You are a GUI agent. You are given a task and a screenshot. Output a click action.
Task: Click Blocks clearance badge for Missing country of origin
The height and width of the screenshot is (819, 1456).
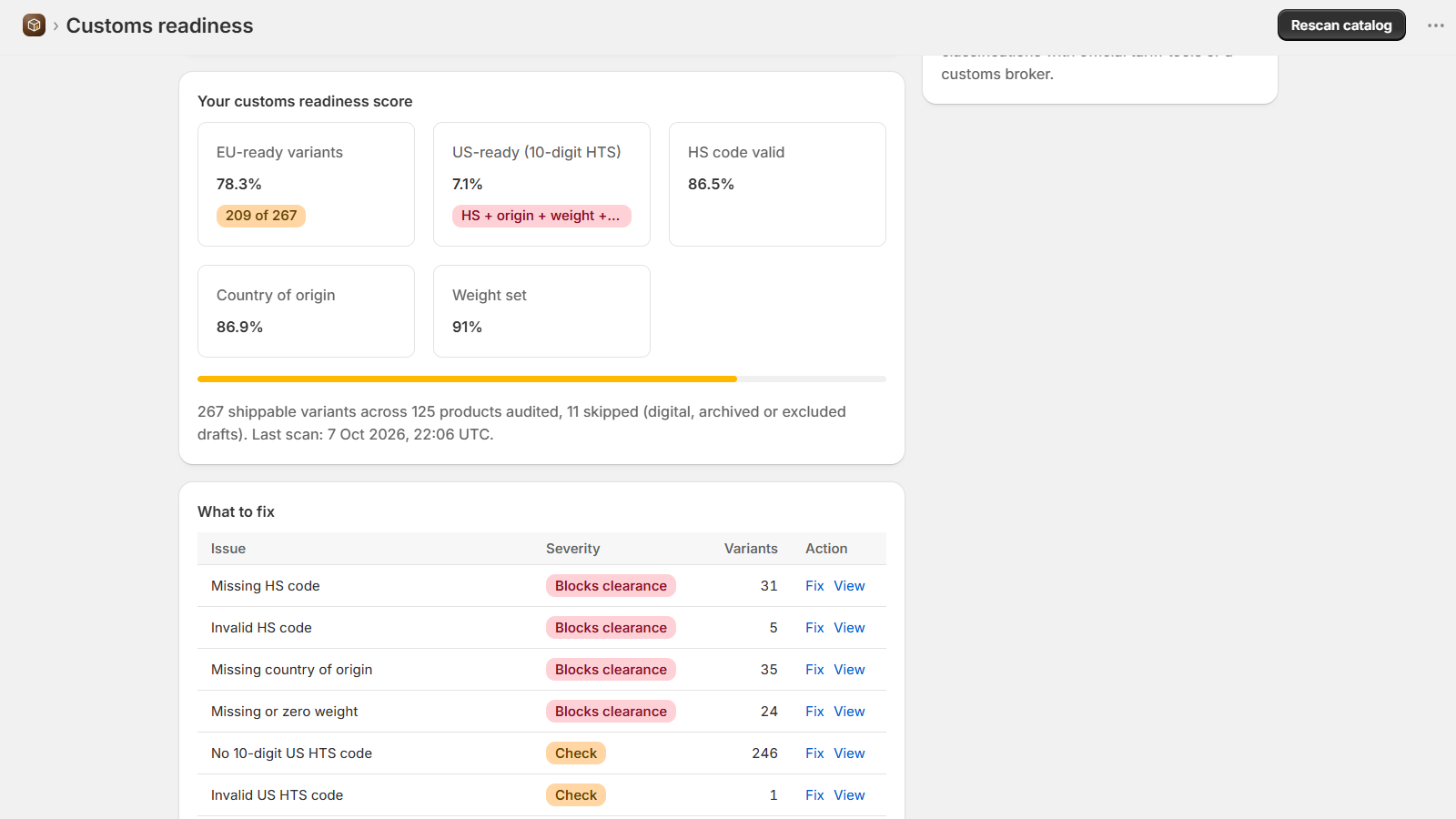pyautogui.click(x=611, y=670)
